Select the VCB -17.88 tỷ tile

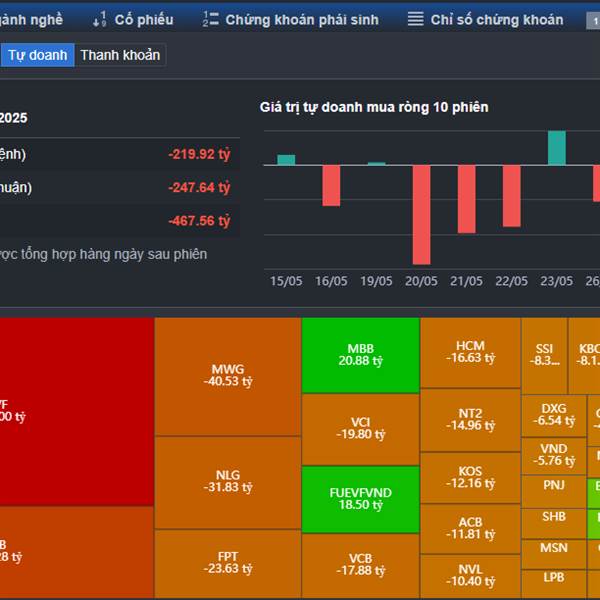click(x=360, y=566)
